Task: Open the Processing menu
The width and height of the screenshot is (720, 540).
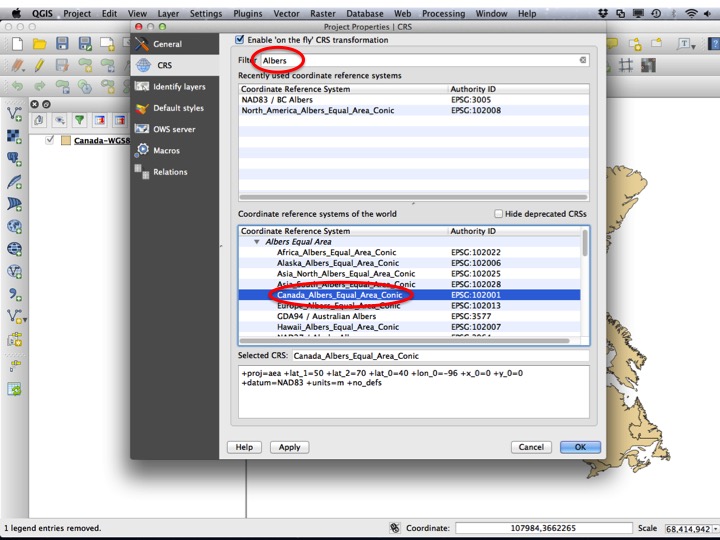Action: [x=444, y=14]
